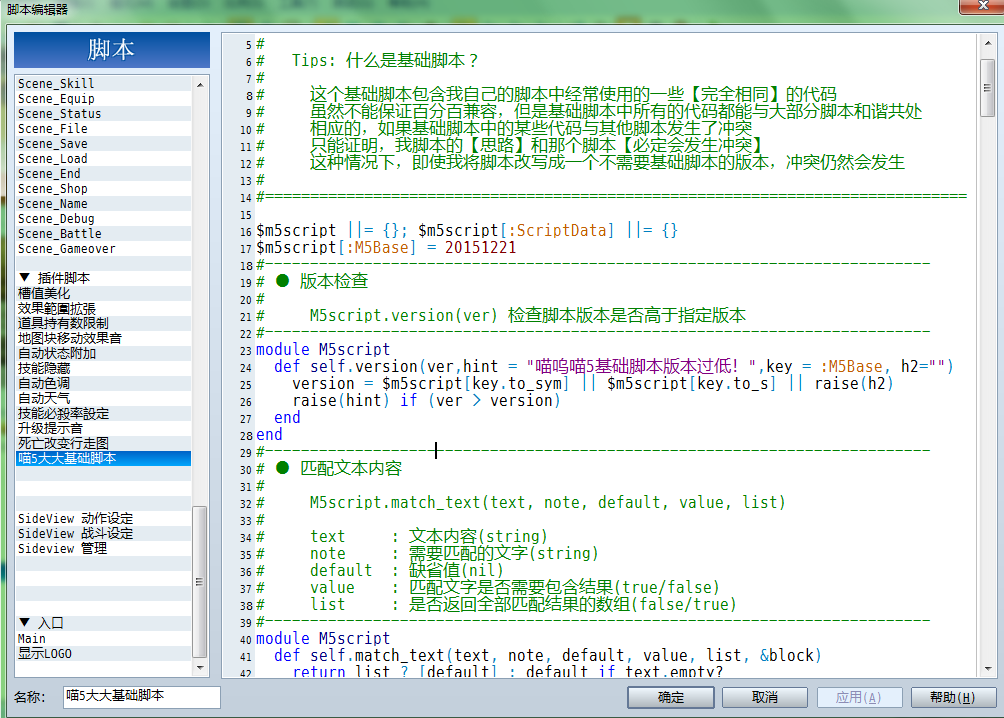Select the Scene_End script
This screenshot has height=718, width=1004.
tap(103, 174)
